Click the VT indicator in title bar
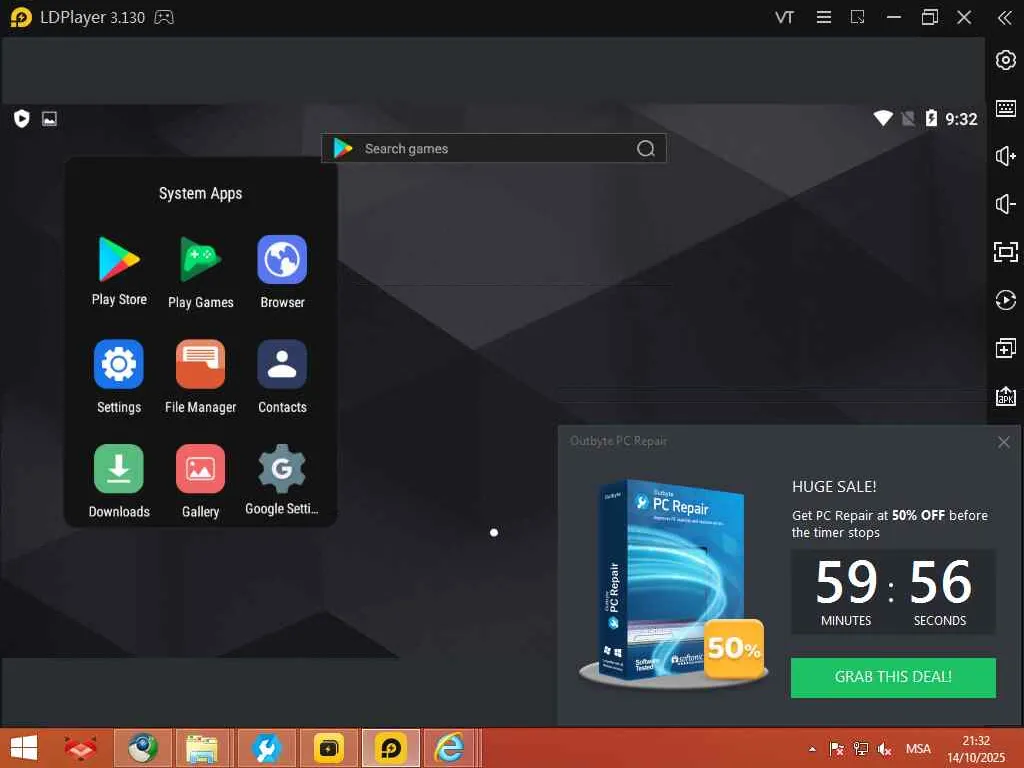This screenshot has height=768, width=1024. pyautogui.click(x=784, y=18)
